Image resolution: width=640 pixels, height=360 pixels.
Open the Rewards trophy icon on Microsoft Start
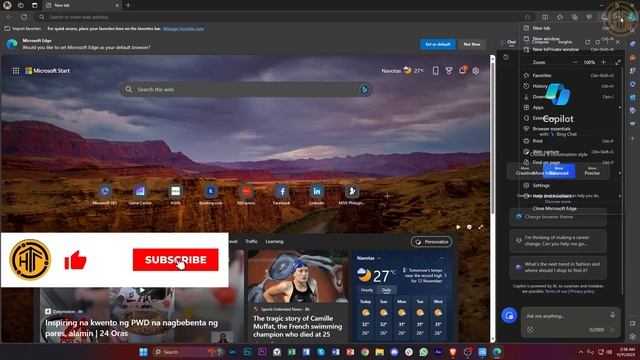[x=449, y=71]
